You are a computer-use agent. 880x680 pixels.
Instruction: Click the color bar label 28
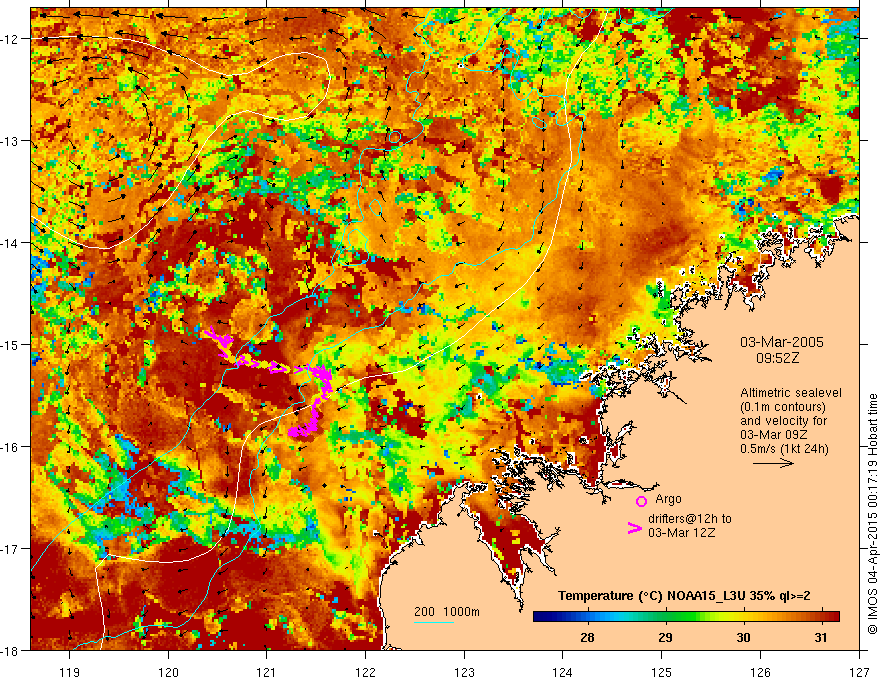[x=587, y=637]
